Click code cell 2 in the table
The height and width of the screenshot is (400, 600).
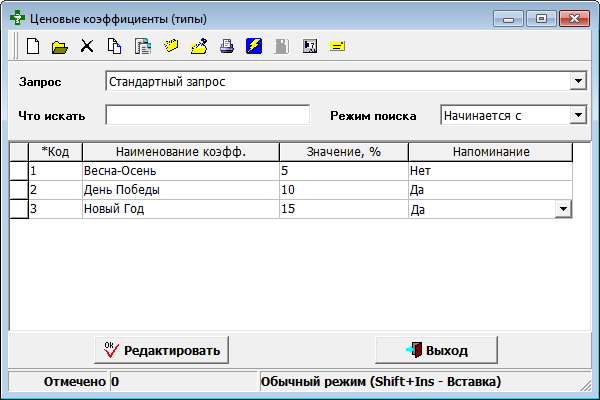[55, 190]
